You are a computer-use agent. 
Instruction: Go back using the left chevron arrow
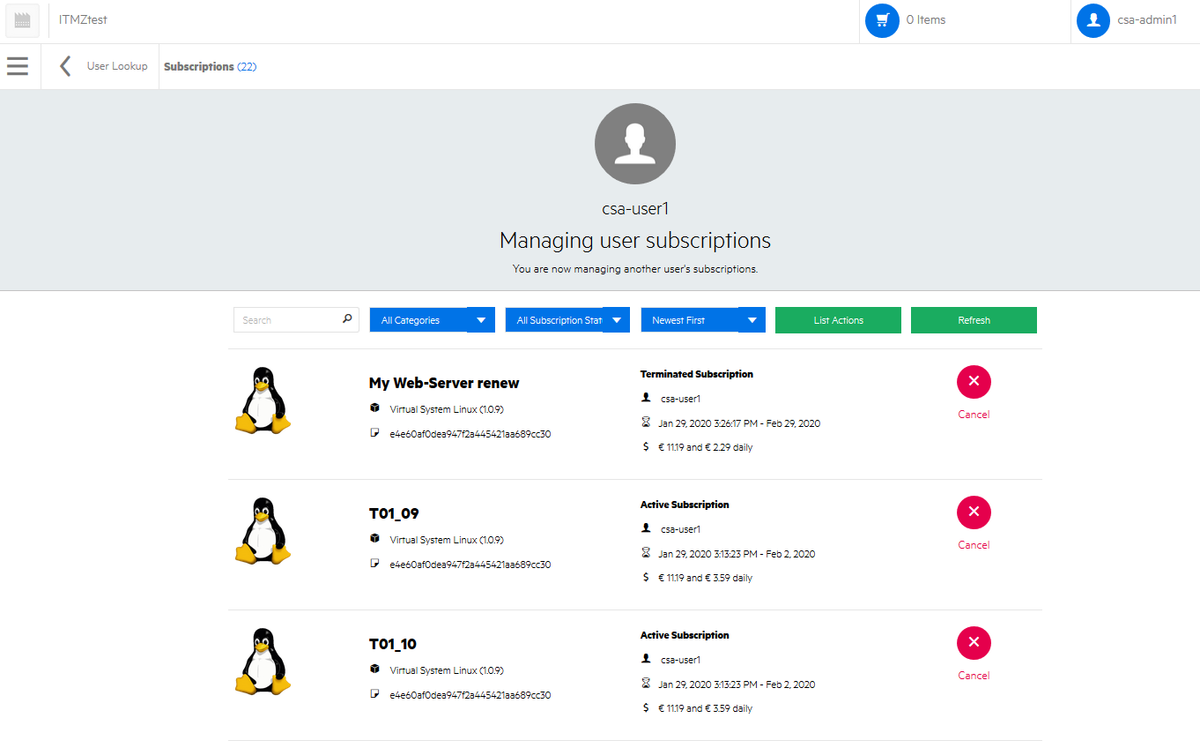point(65,66)
